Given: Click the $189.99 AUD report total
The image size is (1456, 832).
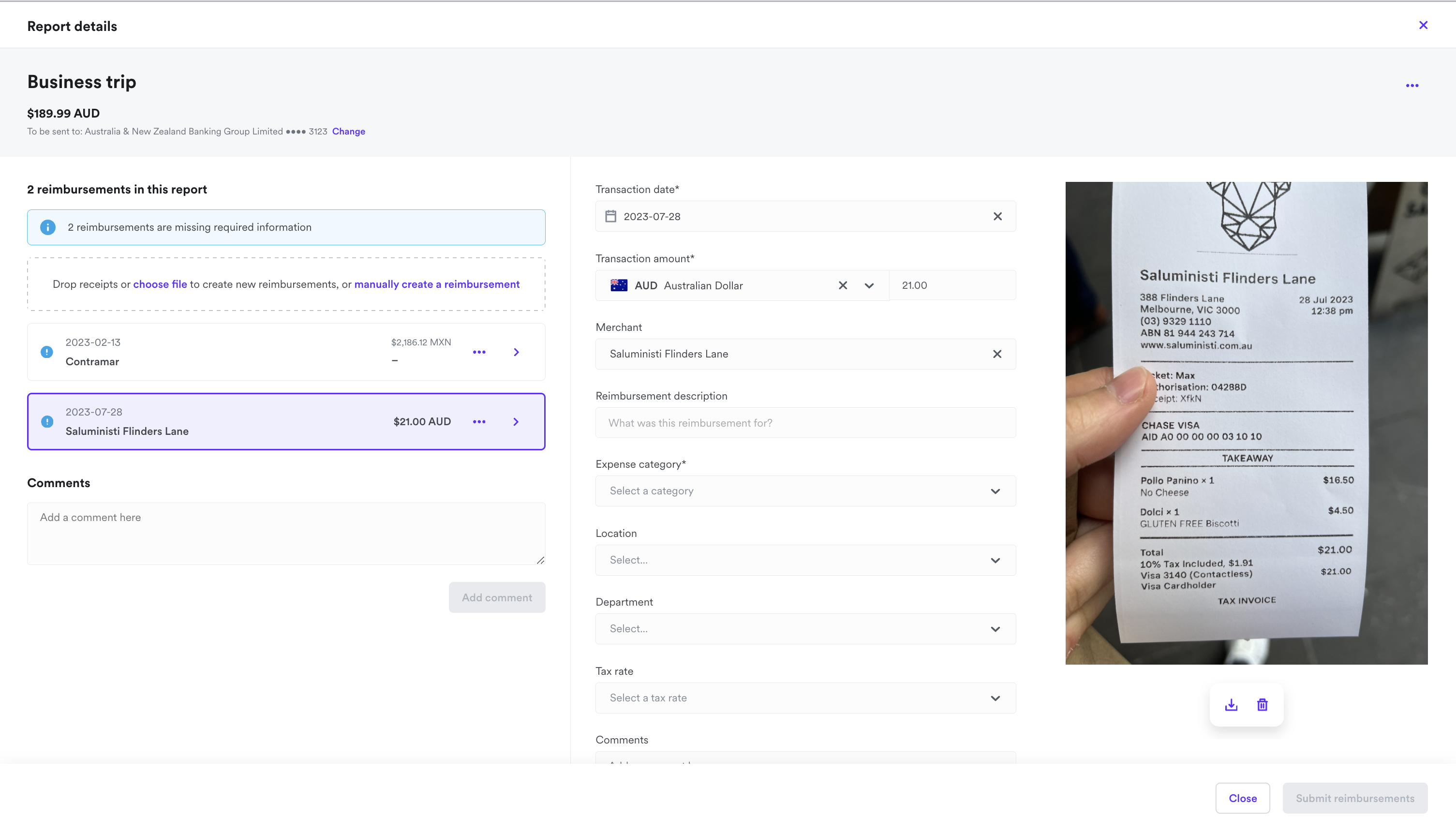Looking at the screenshot, I should [x=63, y=113].
